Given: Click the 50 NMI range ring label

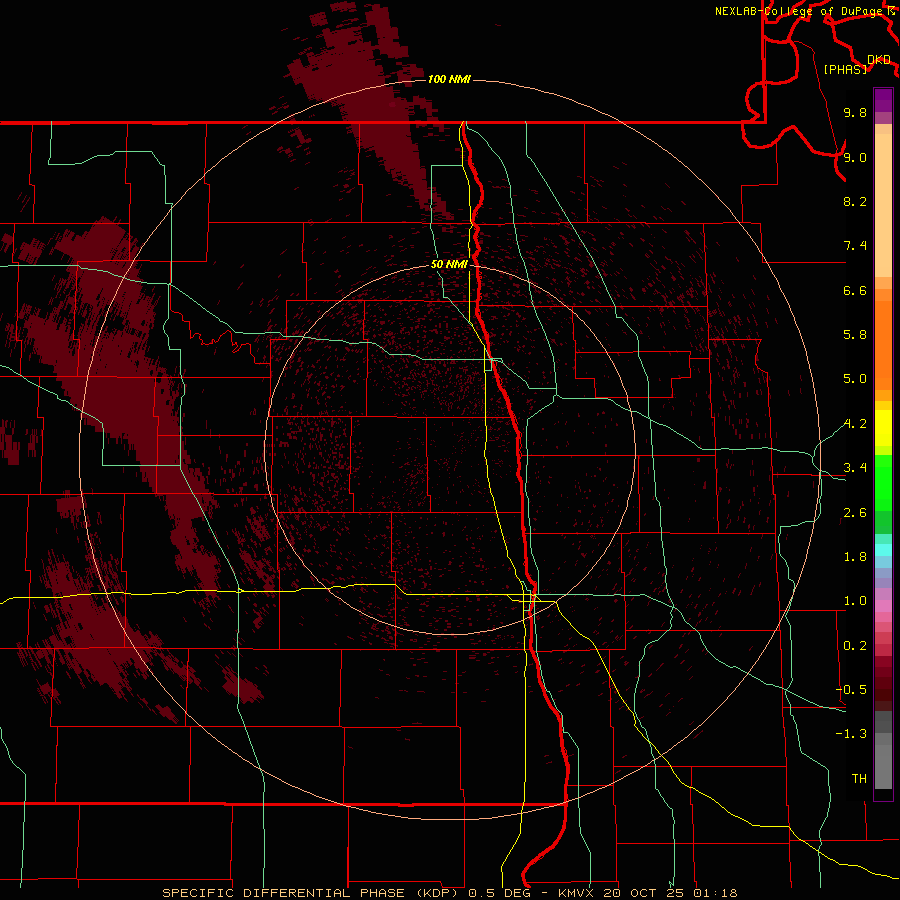Looking at the screenshot, I should tap(449, 264).
